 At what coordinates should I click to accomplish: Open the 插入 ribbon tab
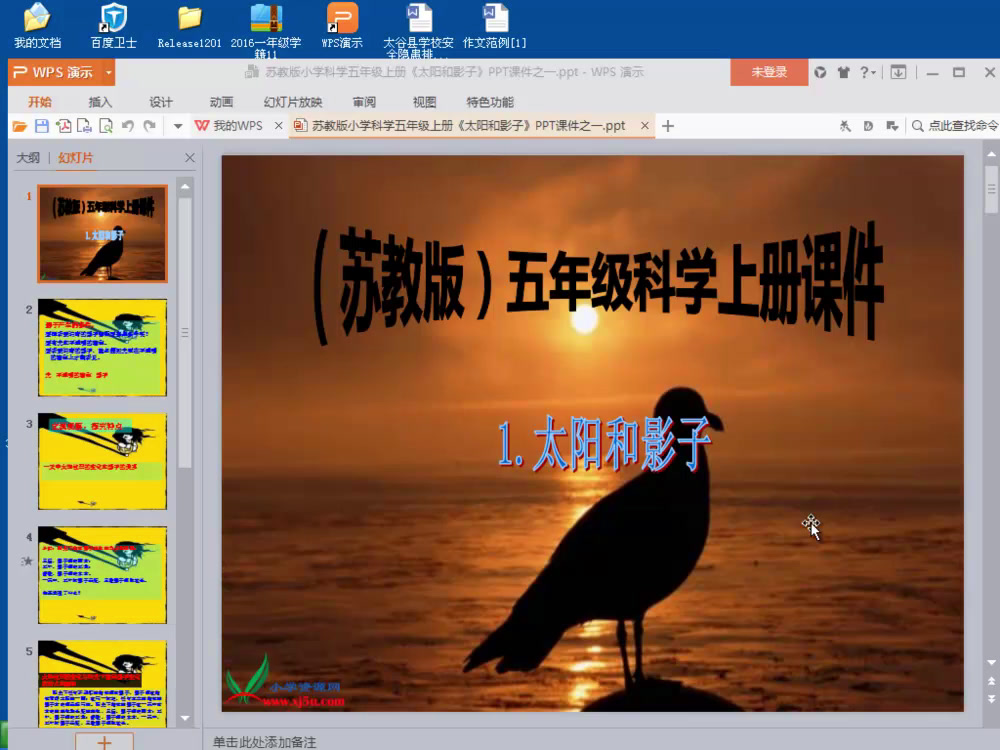[100, 102]
